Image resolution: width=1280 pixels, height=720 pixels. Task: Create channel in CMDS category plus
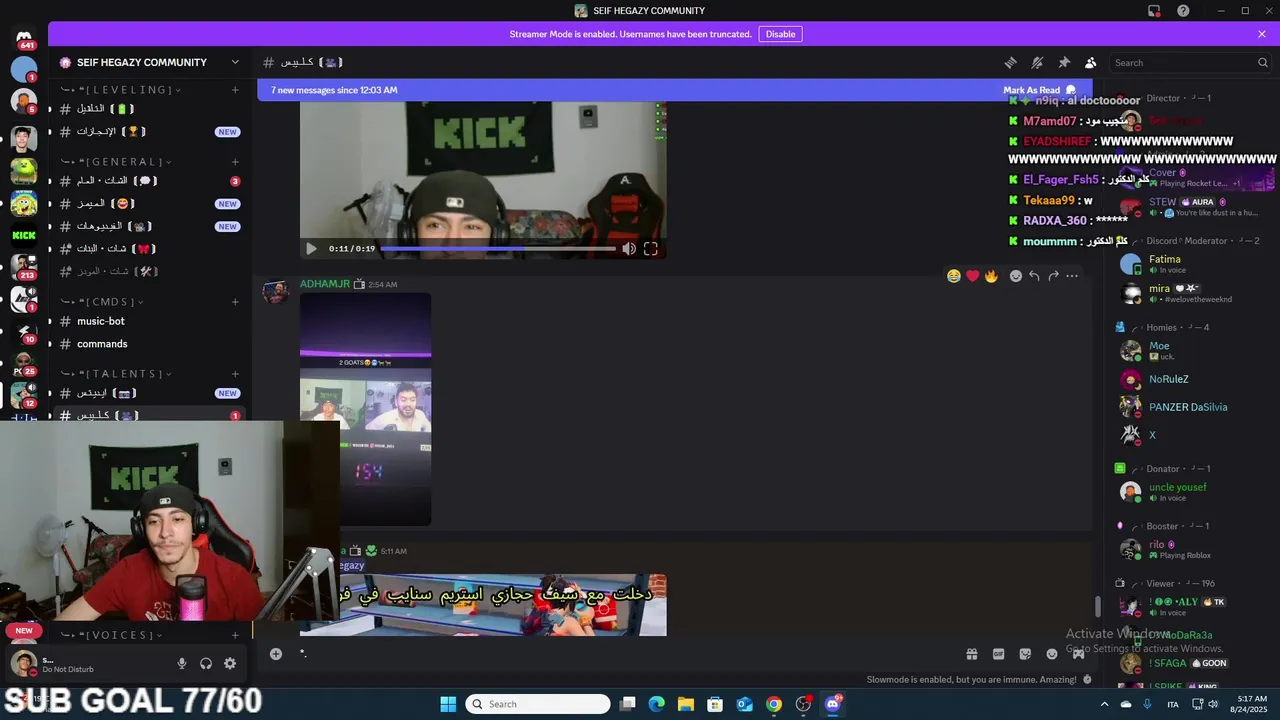click(235, 302)
